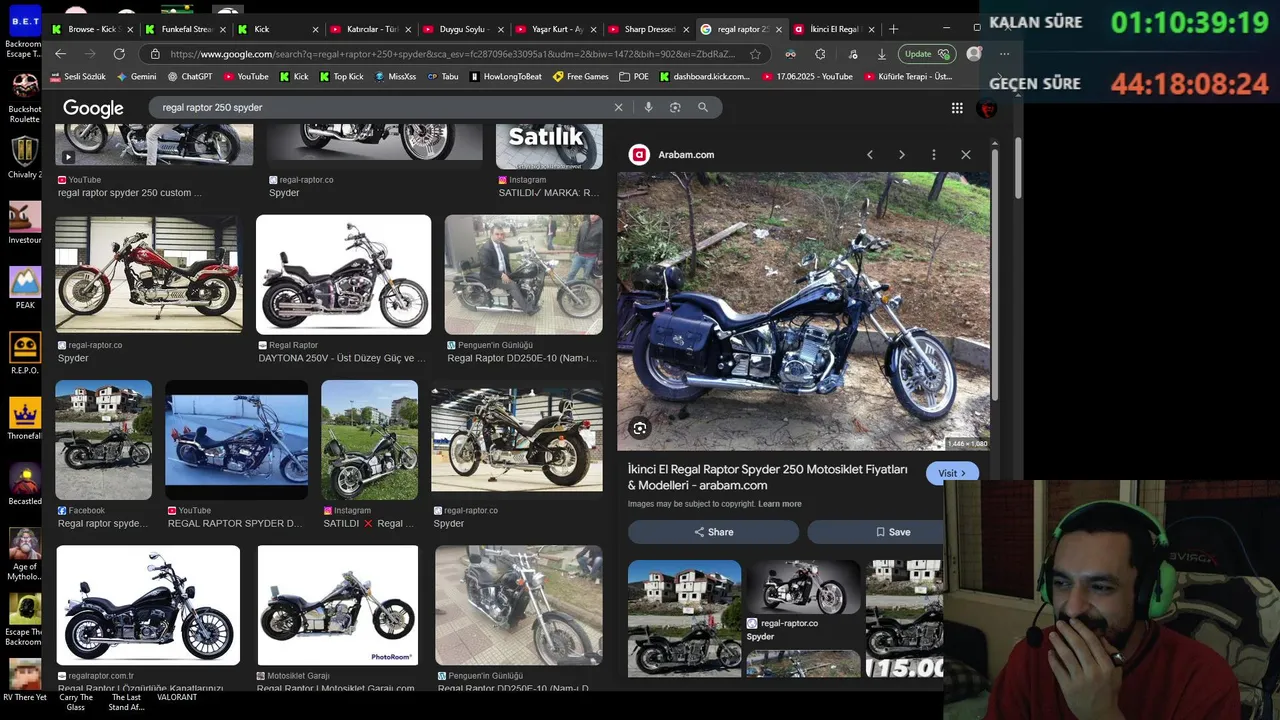Viewport: 1280px width, 720px height.
Task: Open the Google apps grid
Action: pos(957,108)
